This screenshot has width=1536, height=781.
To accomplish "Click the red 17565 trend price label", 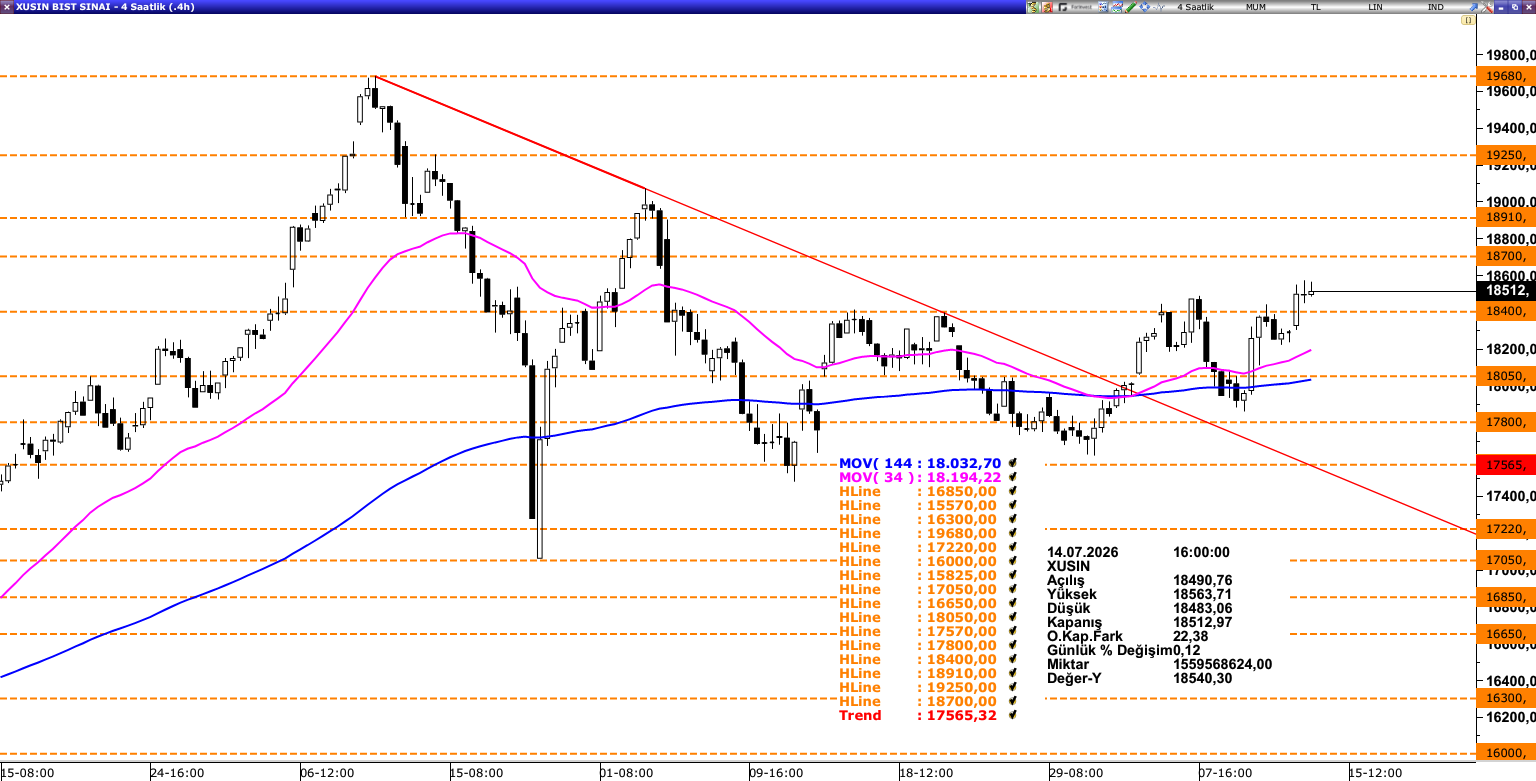I will tap(1506, 465).
